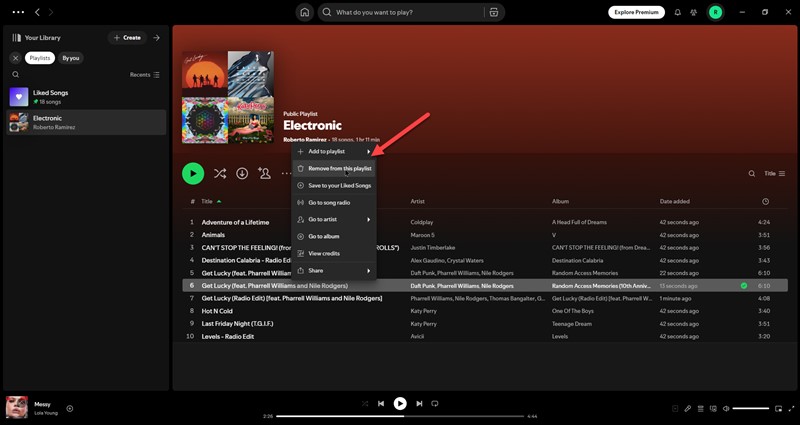Toggle shuffle in the player bar

pos(365,404)
